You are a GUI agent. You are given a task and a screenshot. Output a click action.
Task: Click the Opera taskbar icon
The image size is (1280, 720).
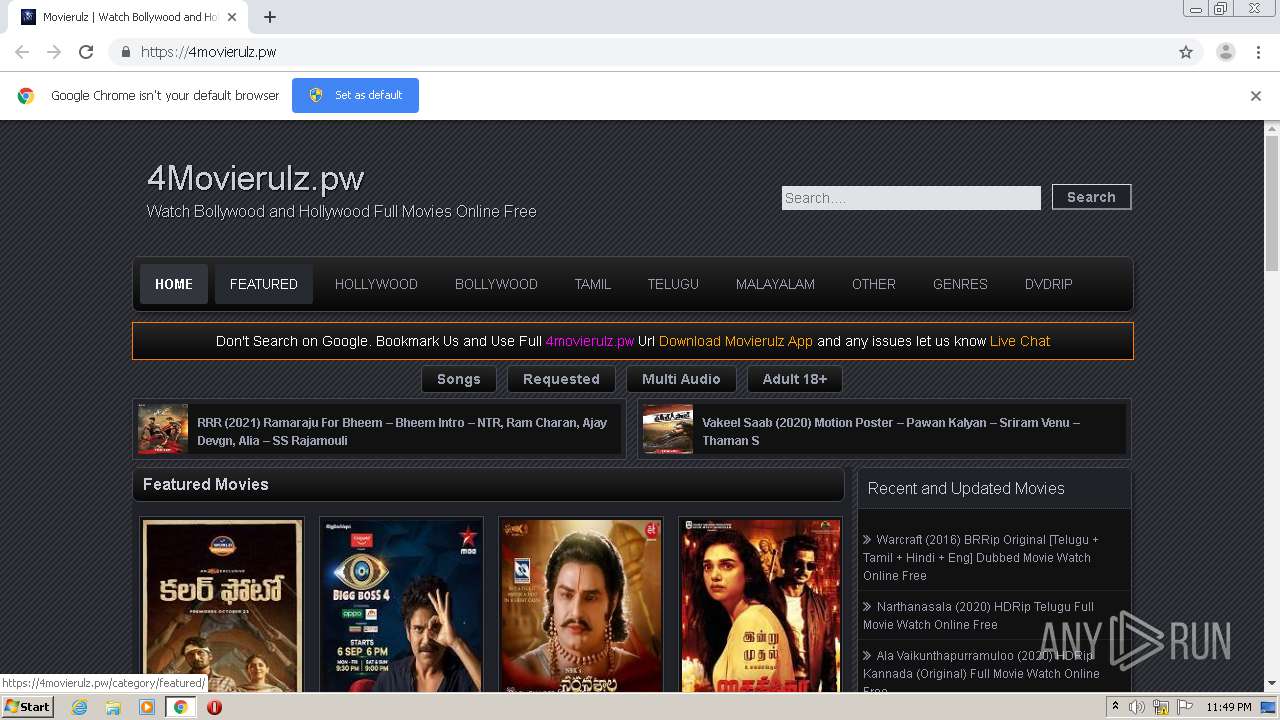214,707
